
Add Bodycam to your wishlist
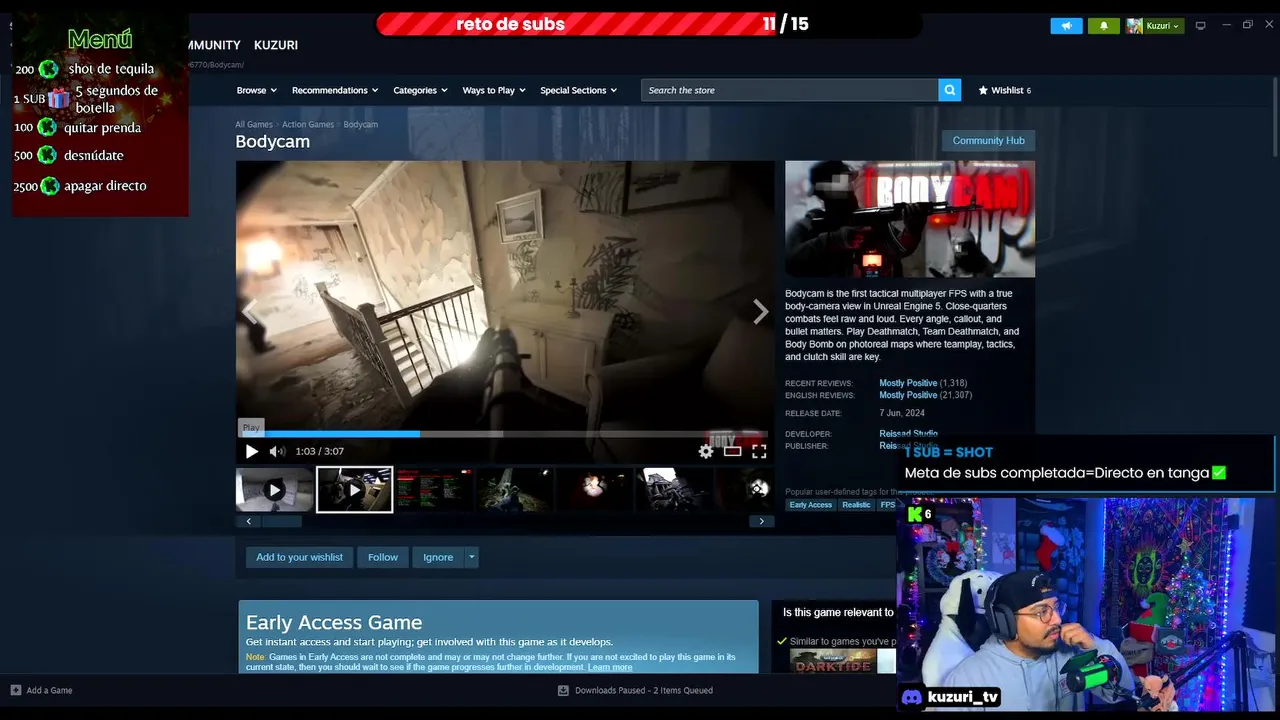[x=299, y=557]
